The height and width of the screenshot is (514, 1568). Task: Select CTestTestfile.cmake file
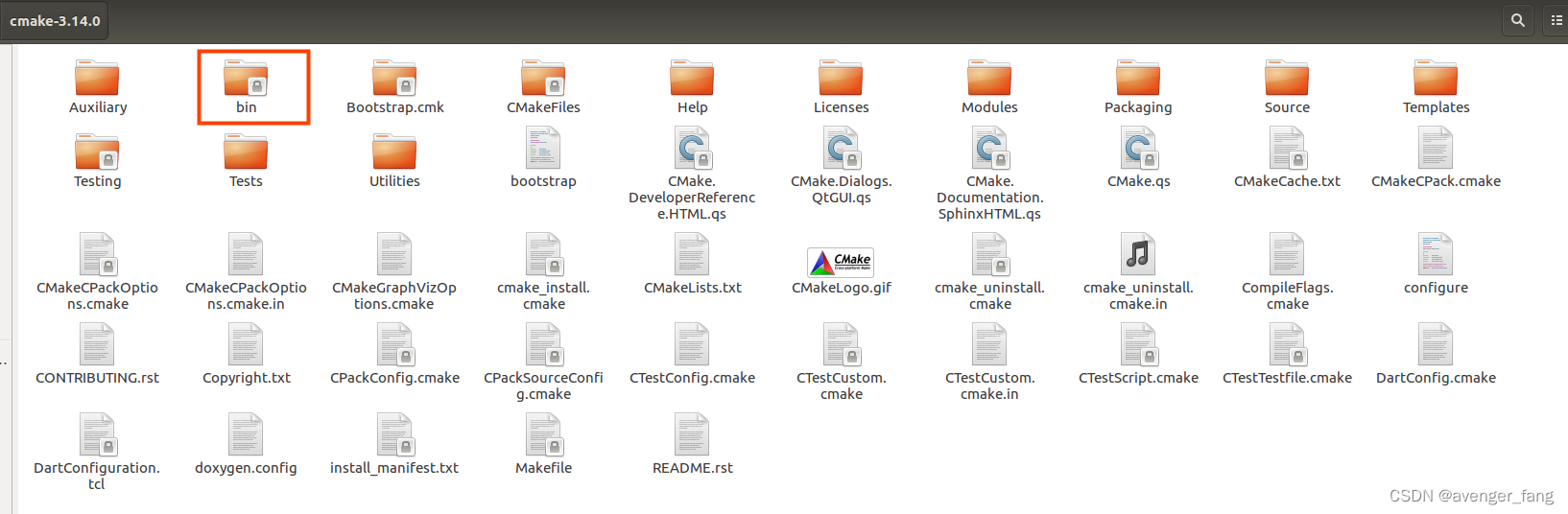1287,354
